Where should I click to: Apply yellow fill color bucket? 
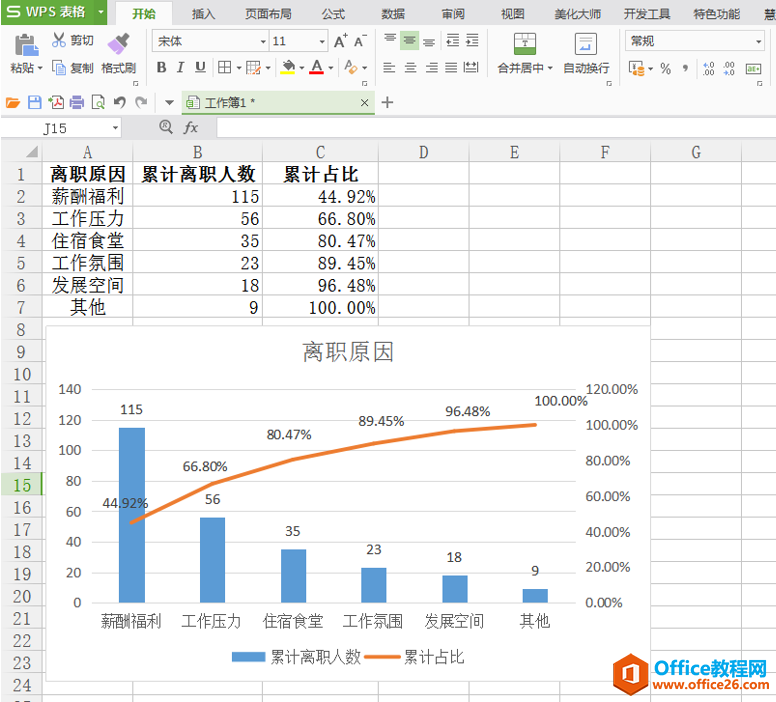click(x=288, y=67)
